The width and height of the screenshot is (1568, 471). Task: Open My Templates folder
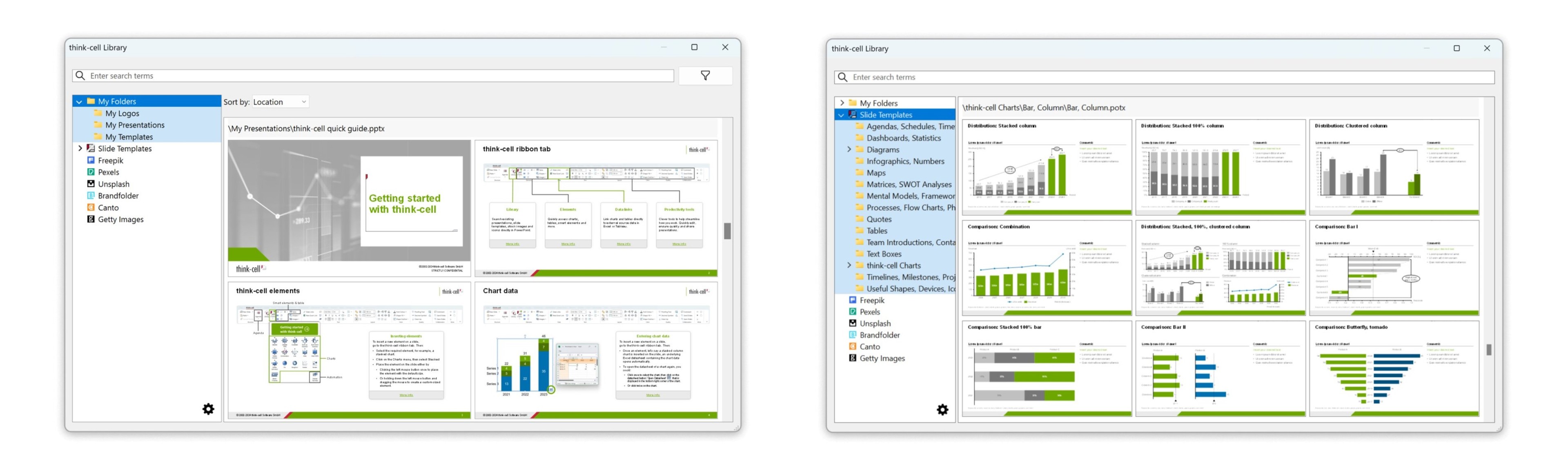tap(129, 137)
